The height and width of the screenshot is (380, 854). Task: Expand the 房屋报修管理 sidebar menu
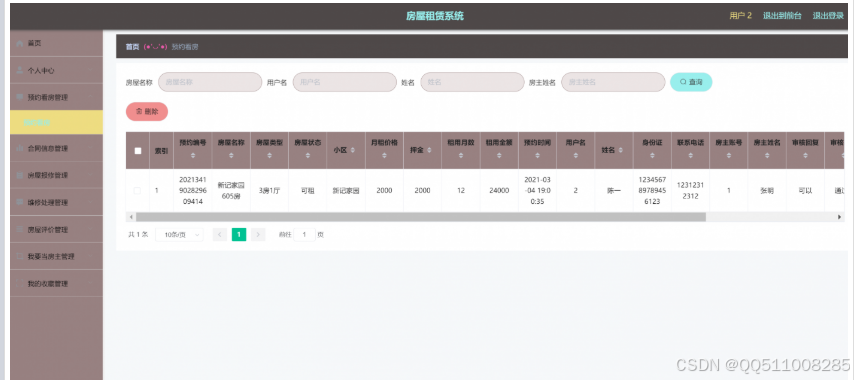point(56,175)
